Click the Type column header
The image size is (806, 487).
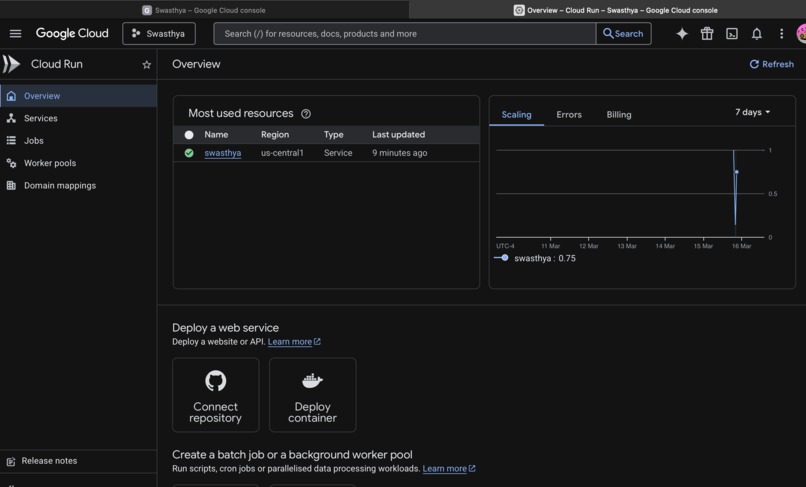pyautogui.click(x=334, y=135)
